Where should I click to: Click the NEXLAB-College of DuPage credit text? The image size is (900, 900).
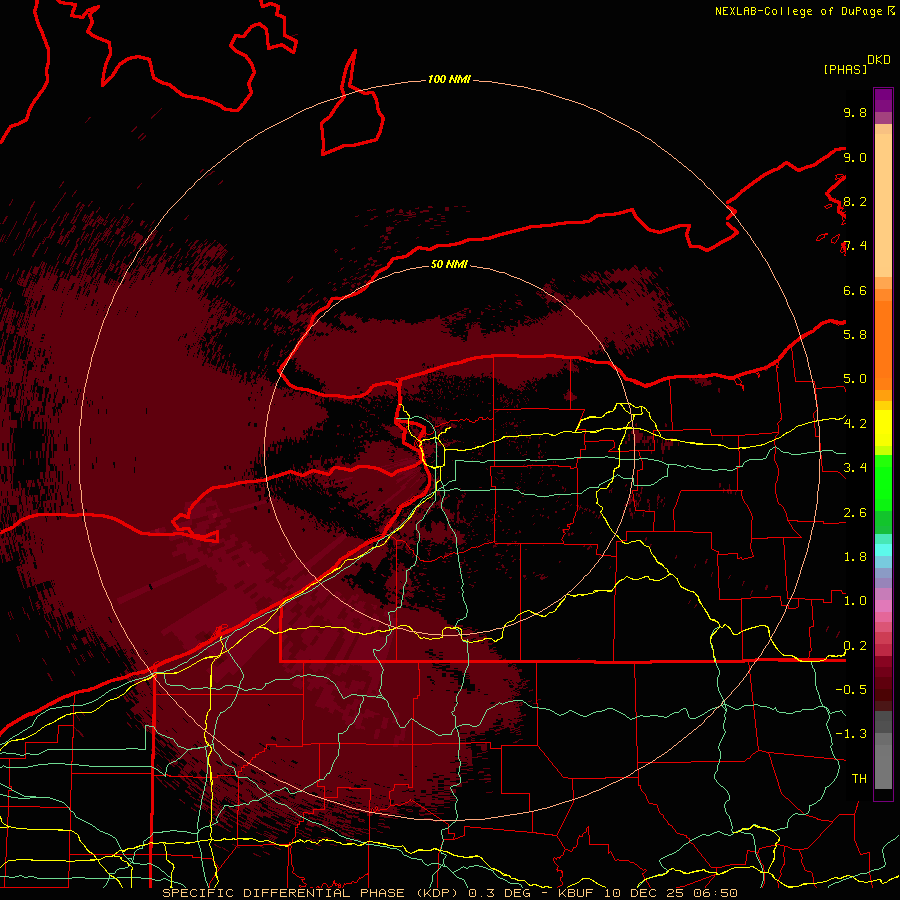800,11
